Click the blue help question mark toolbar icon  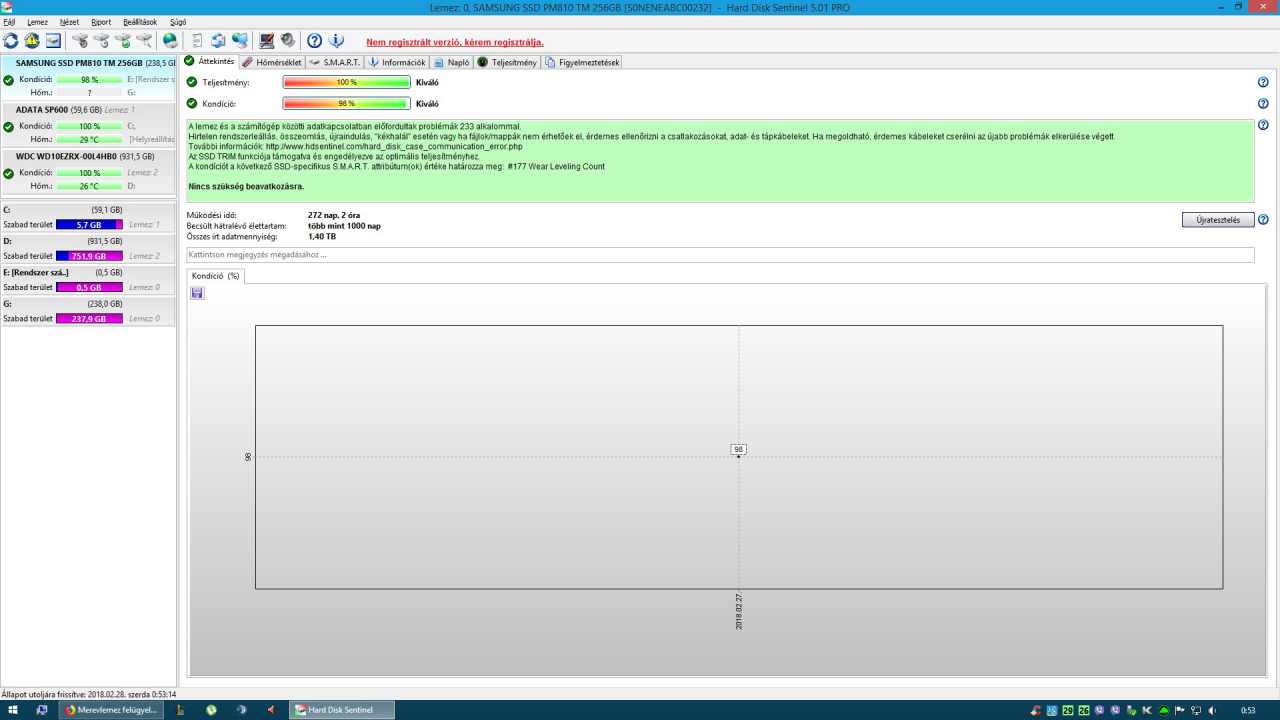pyautogui.click(x=314, y=41)
